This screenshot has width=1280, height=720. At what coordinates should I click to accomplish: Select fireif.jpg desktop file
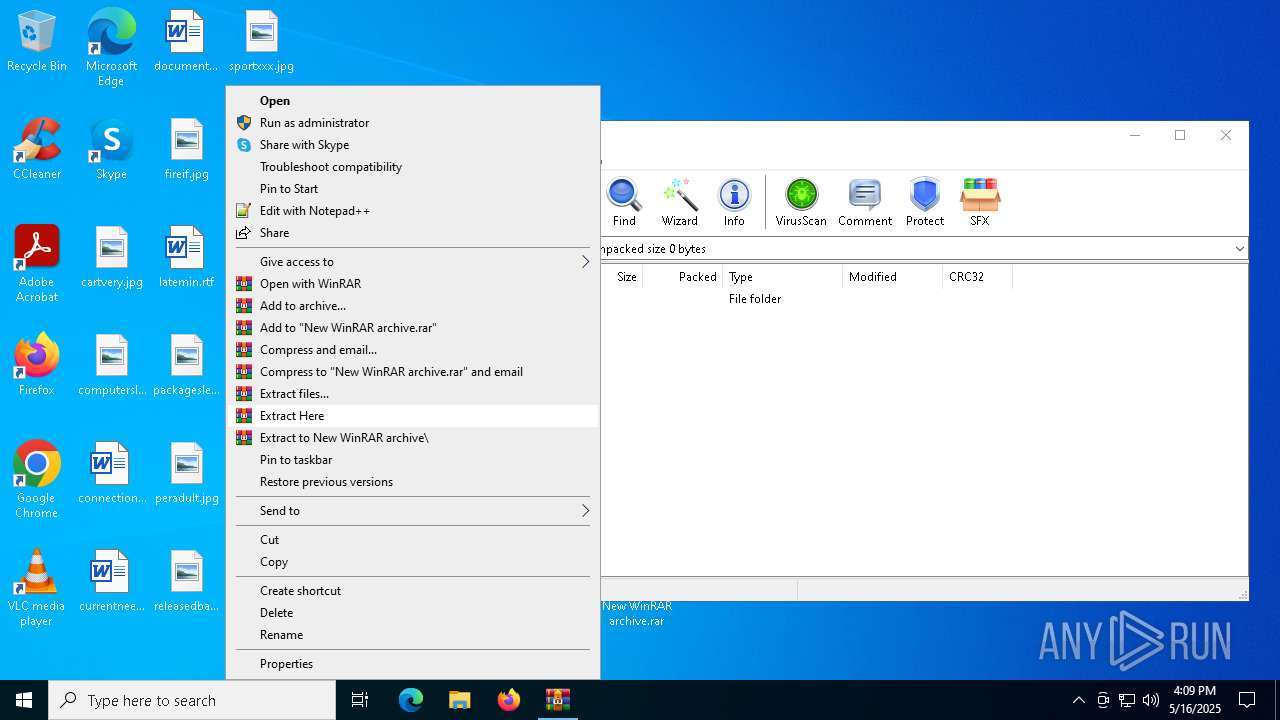click(x=187, y=149)
